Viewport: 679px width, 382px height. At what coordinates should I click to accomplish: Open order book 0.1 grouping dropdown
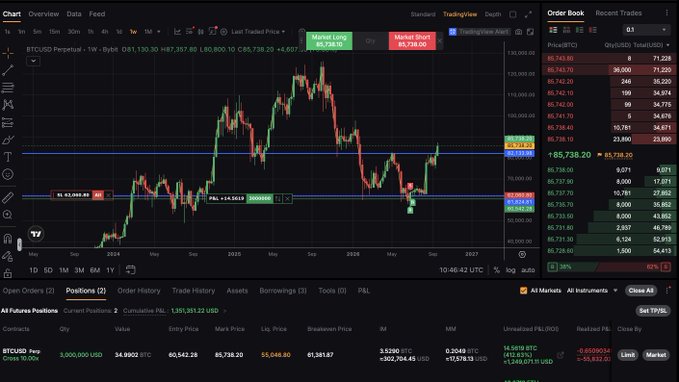[646, 29]
